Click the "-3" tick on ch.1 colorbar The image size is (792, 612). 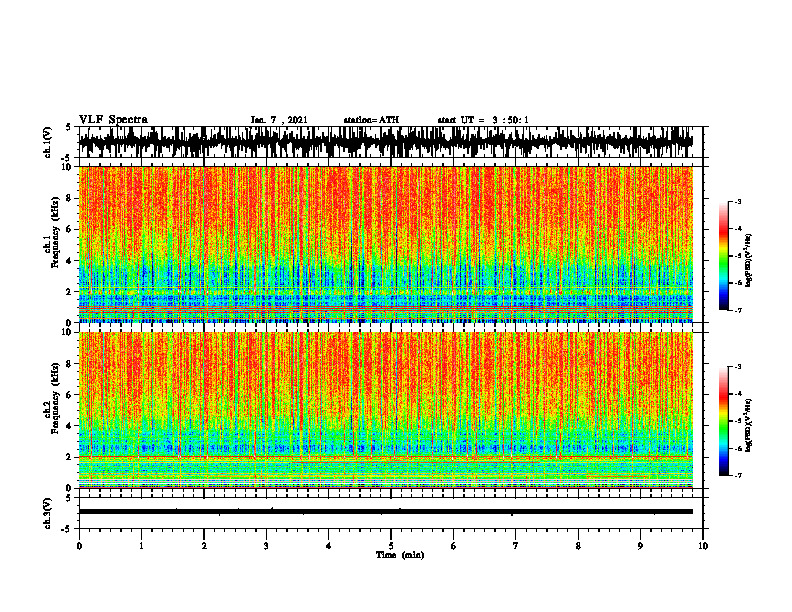737,201
